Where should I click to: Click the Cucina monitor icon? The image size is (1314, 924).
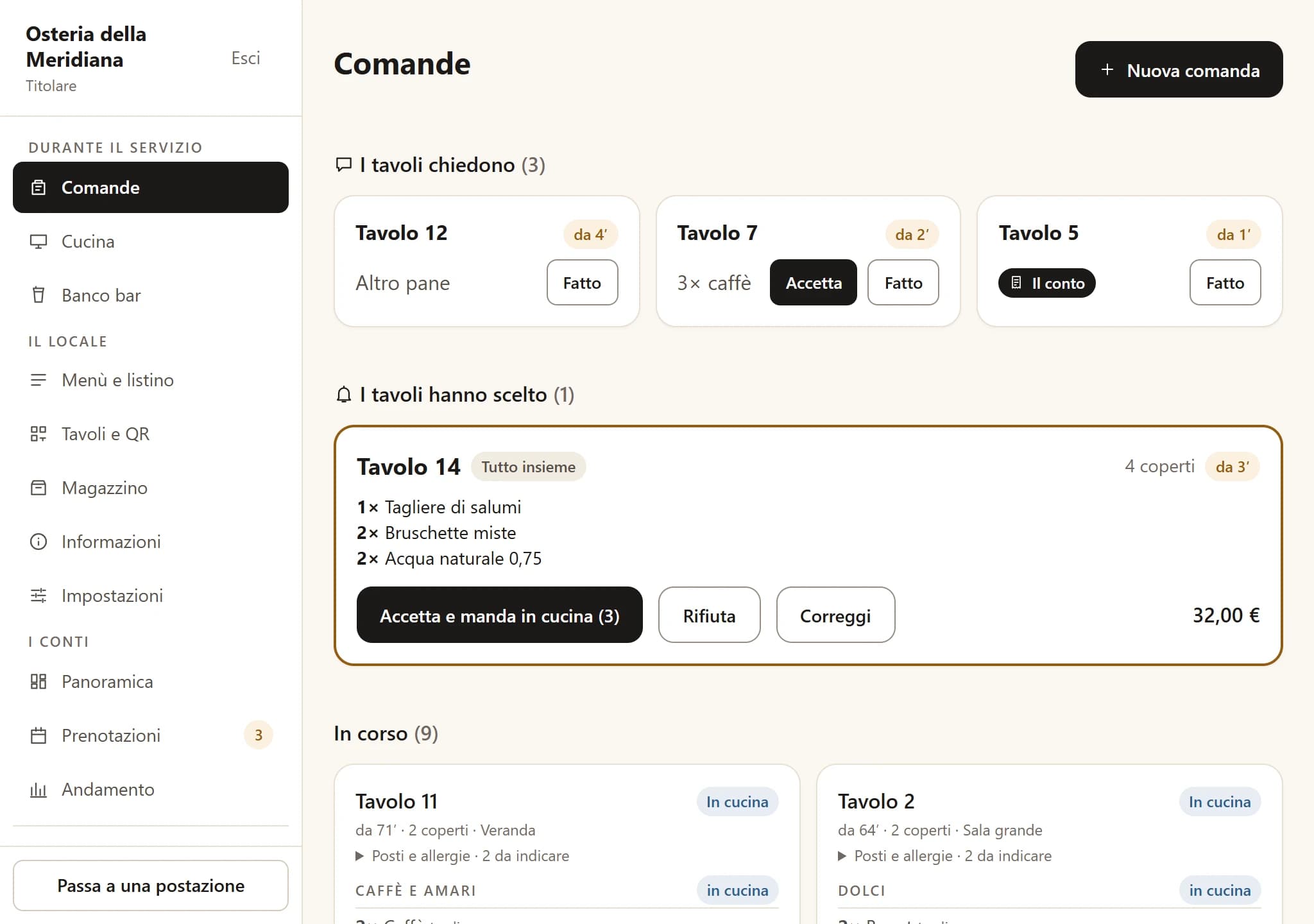38,241
